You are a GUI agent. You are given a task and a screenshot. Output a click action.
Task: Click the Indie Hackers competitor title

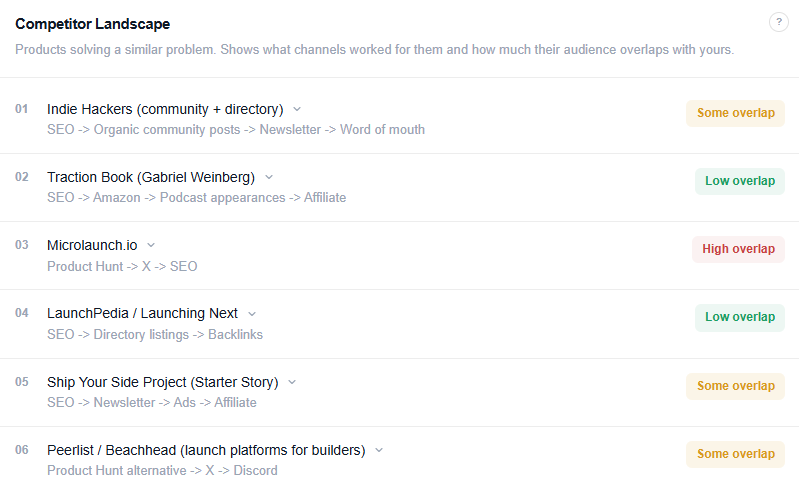pyautogui.click(x=165, y=109)
